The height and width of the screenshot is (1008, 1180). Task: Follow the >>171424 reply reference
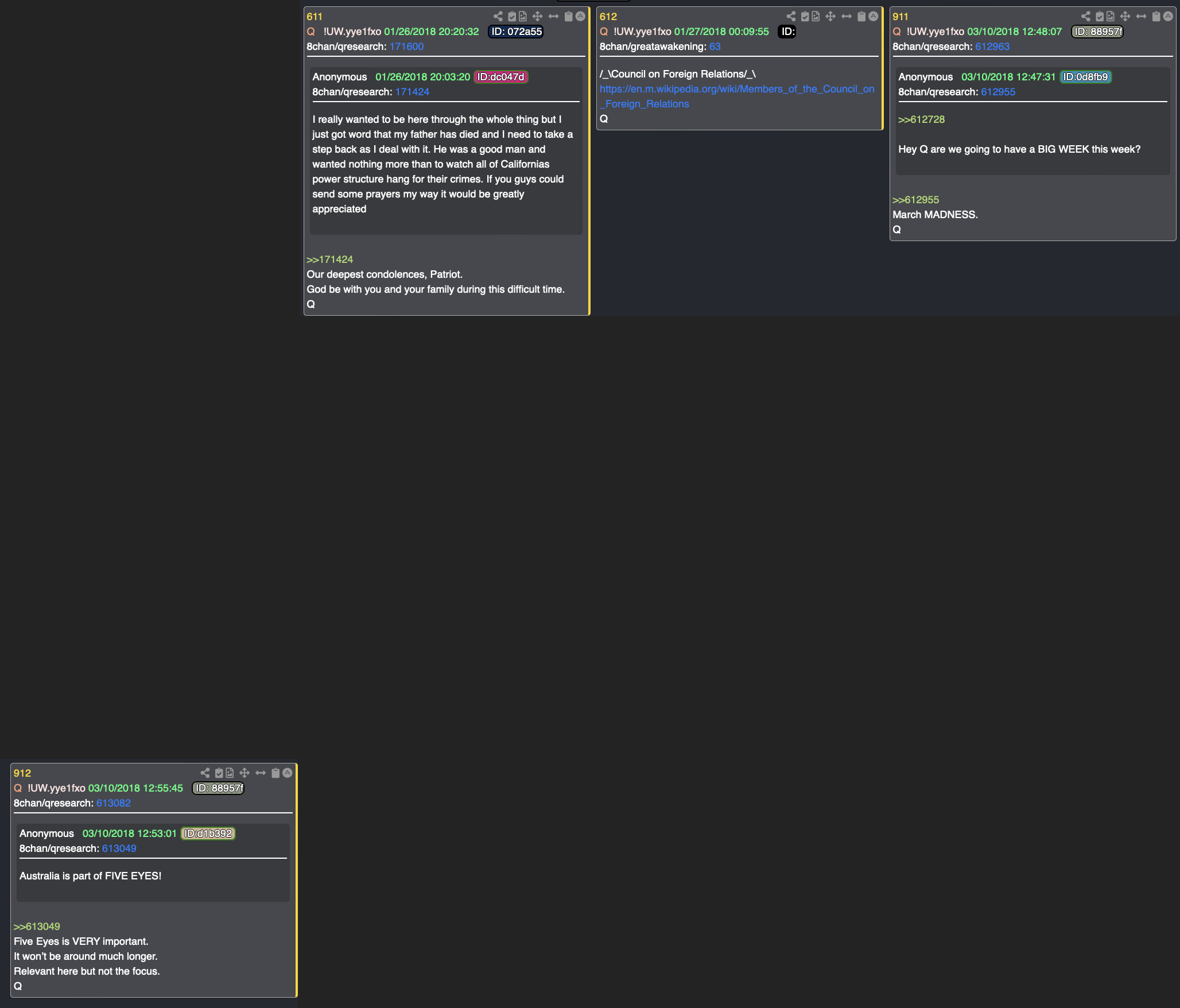[x=329, y=259]
